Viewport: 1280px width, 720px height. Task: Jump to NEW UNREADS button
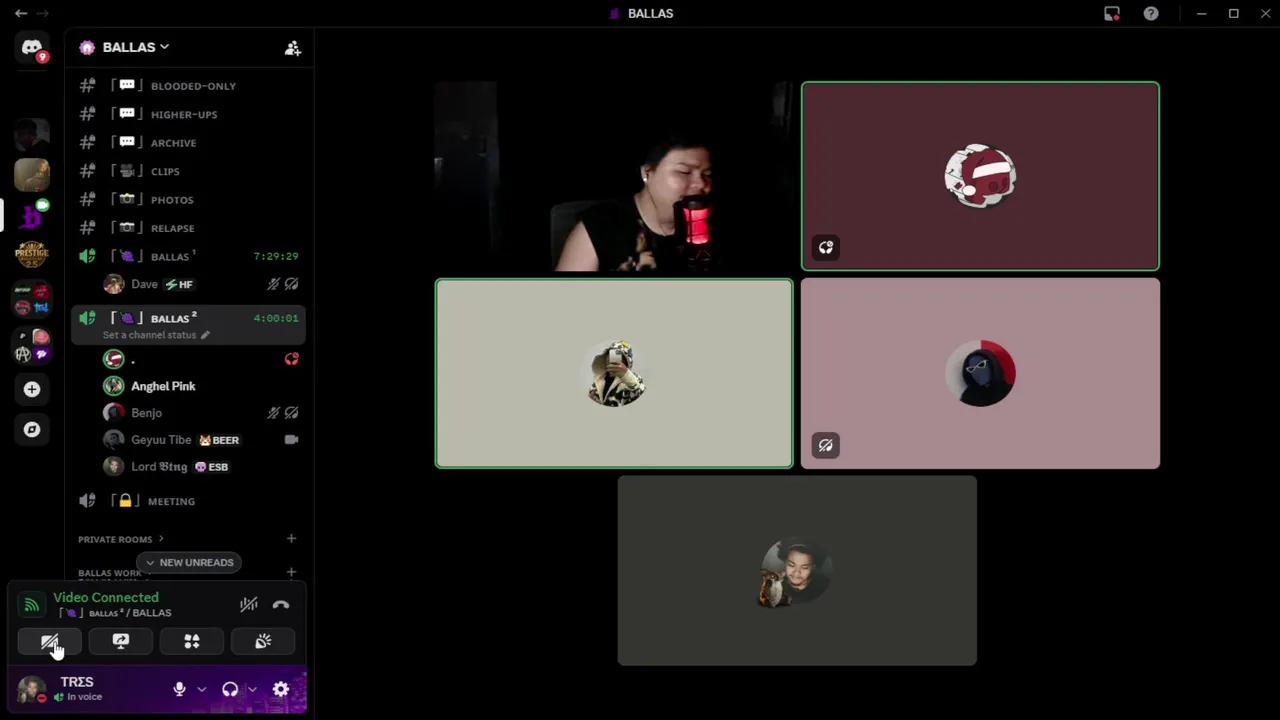click(x=189, y=562)
